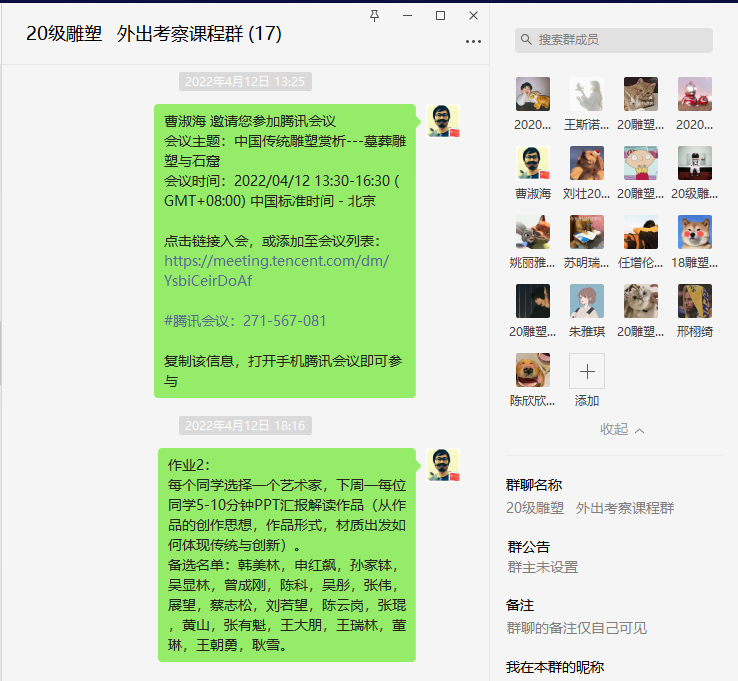Click the search icon in member search

(526, 40)
